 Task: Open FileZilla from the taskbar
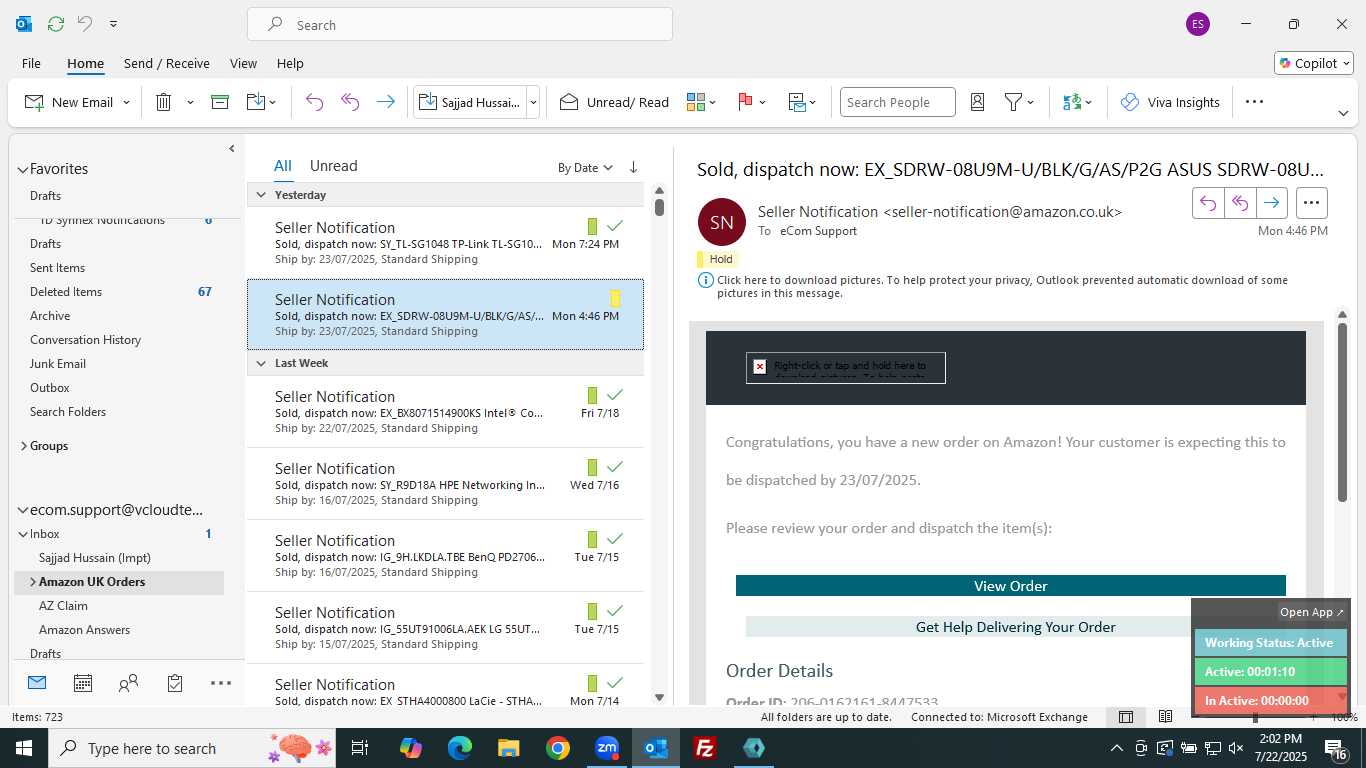(x=705, y=748)
